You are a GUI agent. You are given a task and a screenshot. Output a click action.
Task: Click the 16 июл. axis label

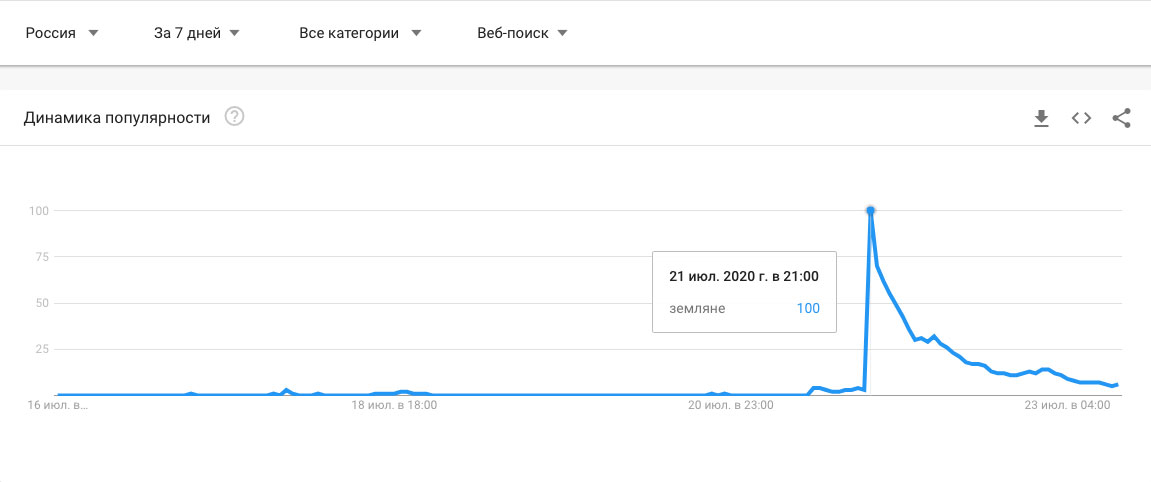click(58, 406)
